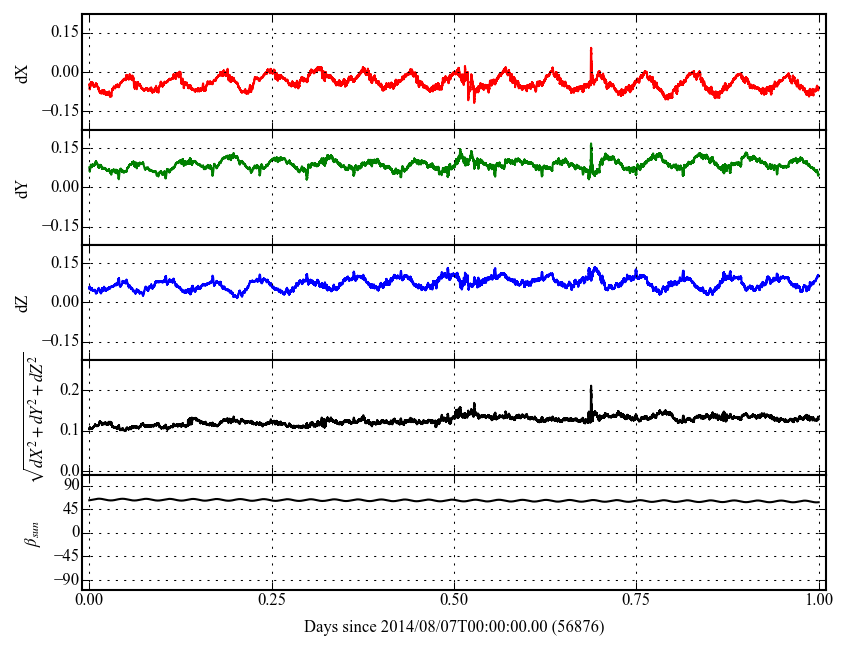The width and height of the screenshot is (848, 650).
Task: Click the dY y-axis label
Action: pos(23,187)
